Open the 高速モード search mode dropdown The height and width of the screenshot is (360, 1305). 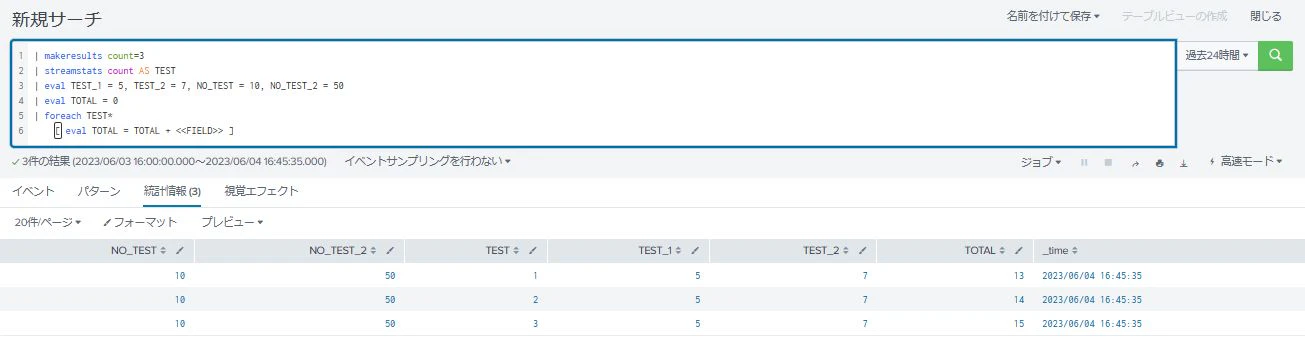point(1245,161)
